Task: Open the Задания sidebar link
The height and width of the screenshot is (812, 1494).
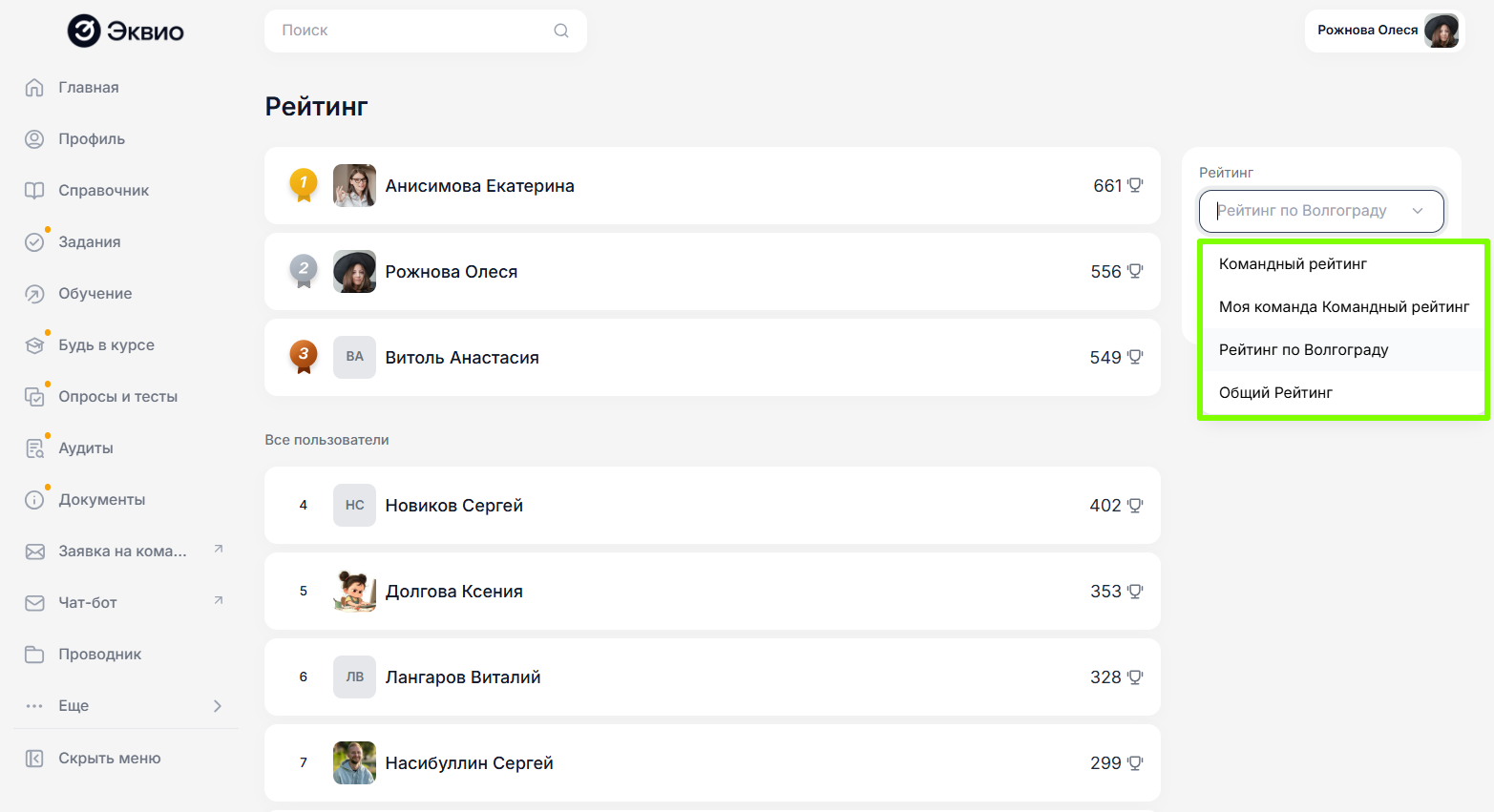Action: 89,242
